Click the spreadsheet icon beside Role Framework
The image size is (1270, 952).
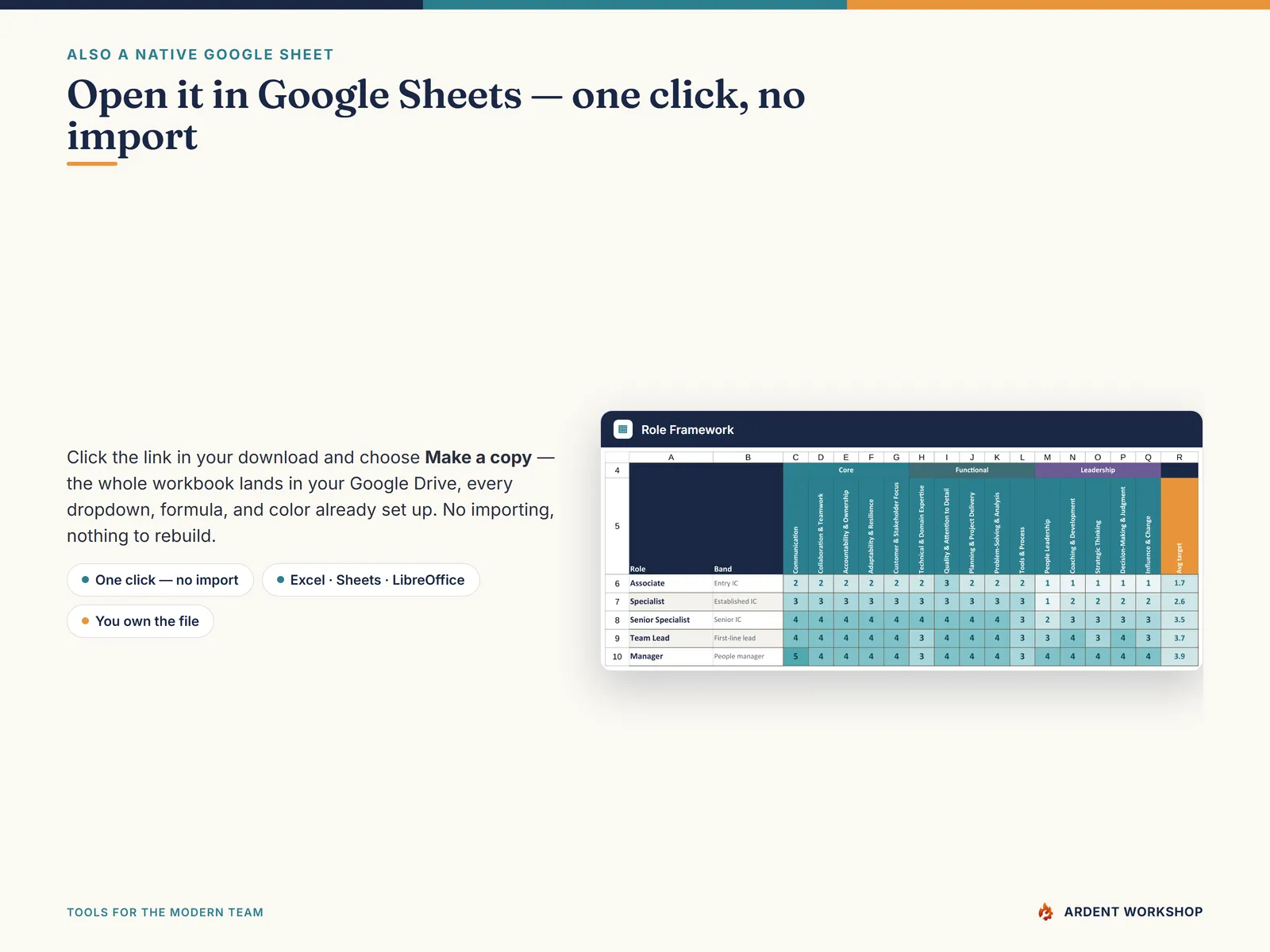pos(623,429)
